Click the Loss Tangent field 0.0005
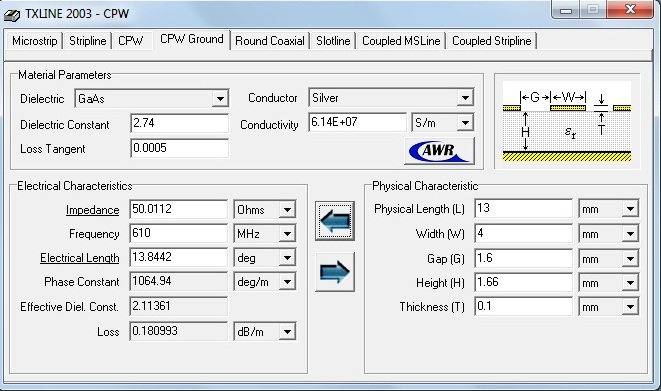Screen dimensions: 661x391 click(179, 148)
